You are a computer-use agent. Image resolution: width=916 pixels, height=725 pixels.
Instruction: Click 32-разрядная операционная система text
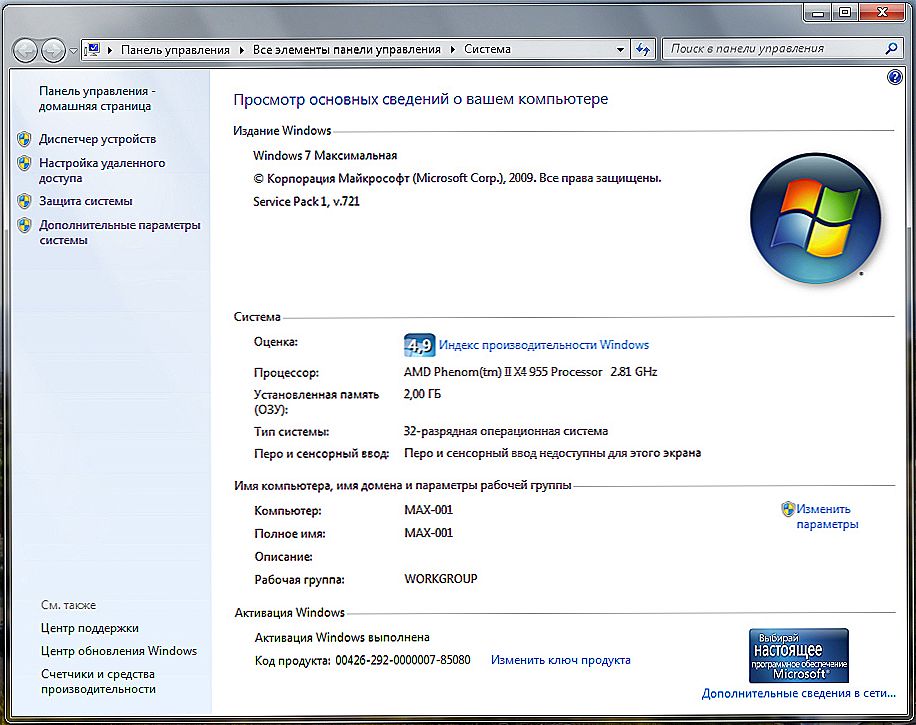coord(505,431)
